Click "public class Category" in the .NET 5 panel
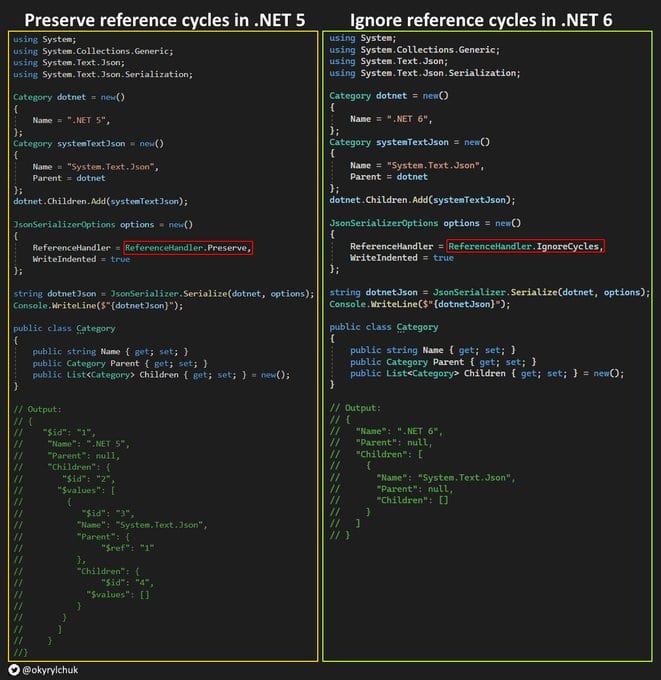 coord(64,328)
